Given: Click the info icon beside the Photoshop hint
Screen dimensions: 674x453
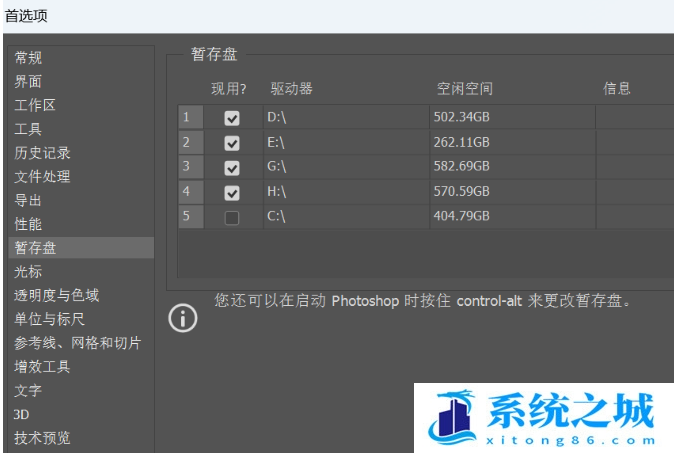Looking at the screenshot, I should pos(183,318).
